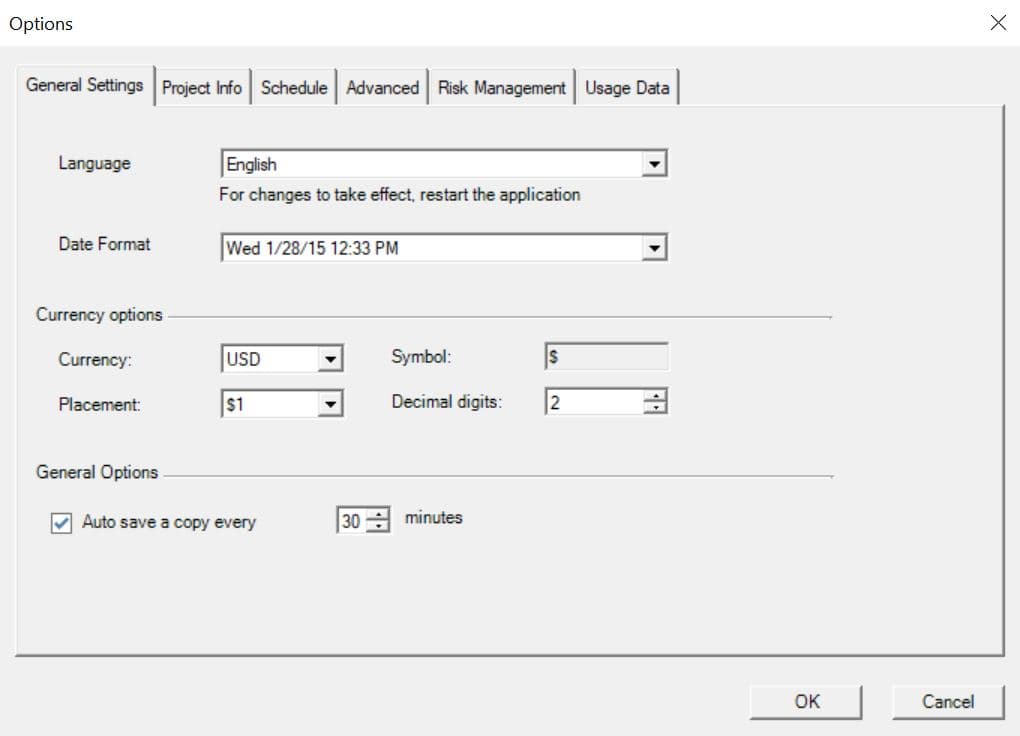The image size is (1020, 736).
Task: Click the General Settings tab
Action: 85,85
